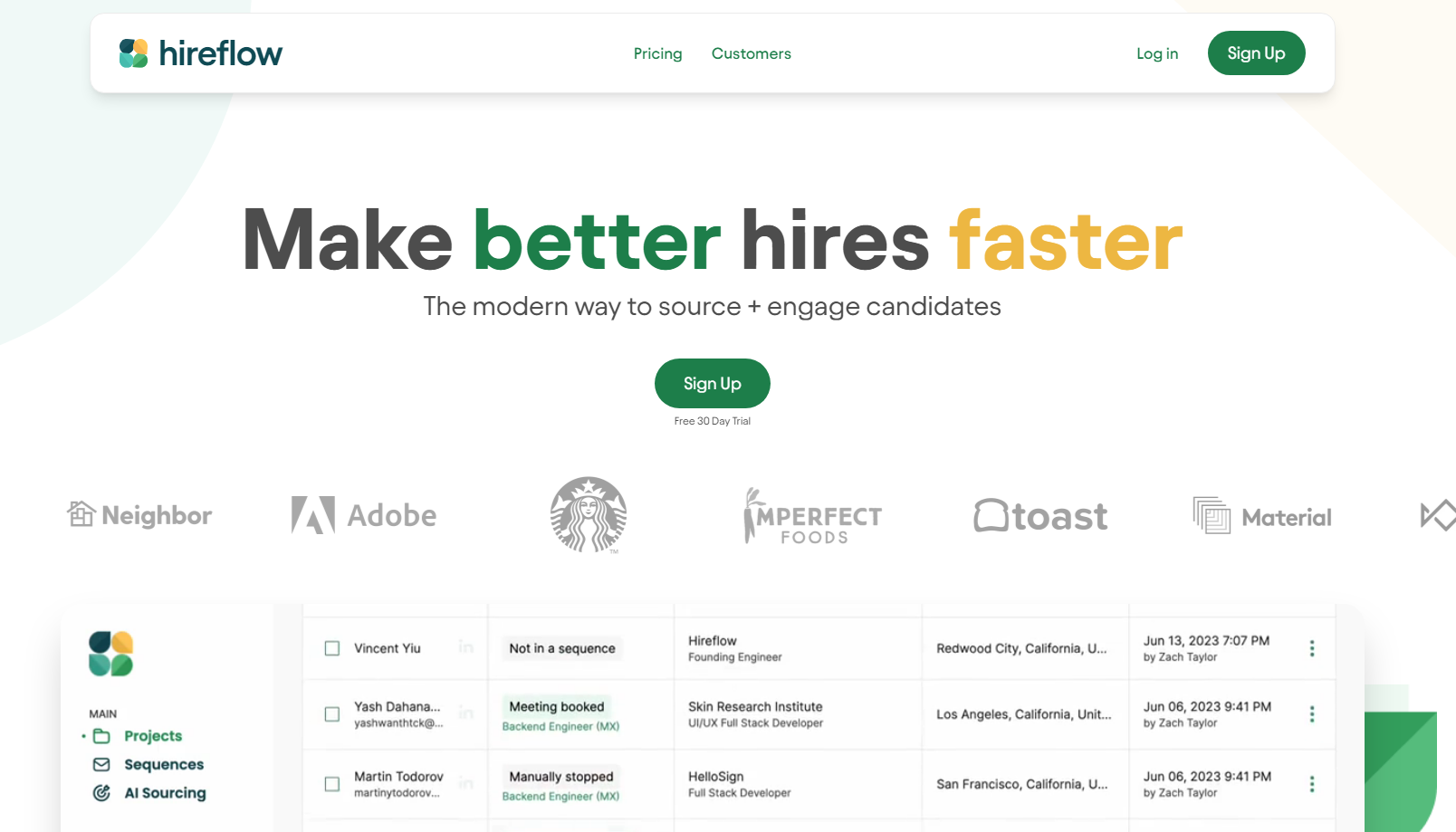
Task: Click the Hireflow leaf icon in sidebar
Action: tap(111, 654)
